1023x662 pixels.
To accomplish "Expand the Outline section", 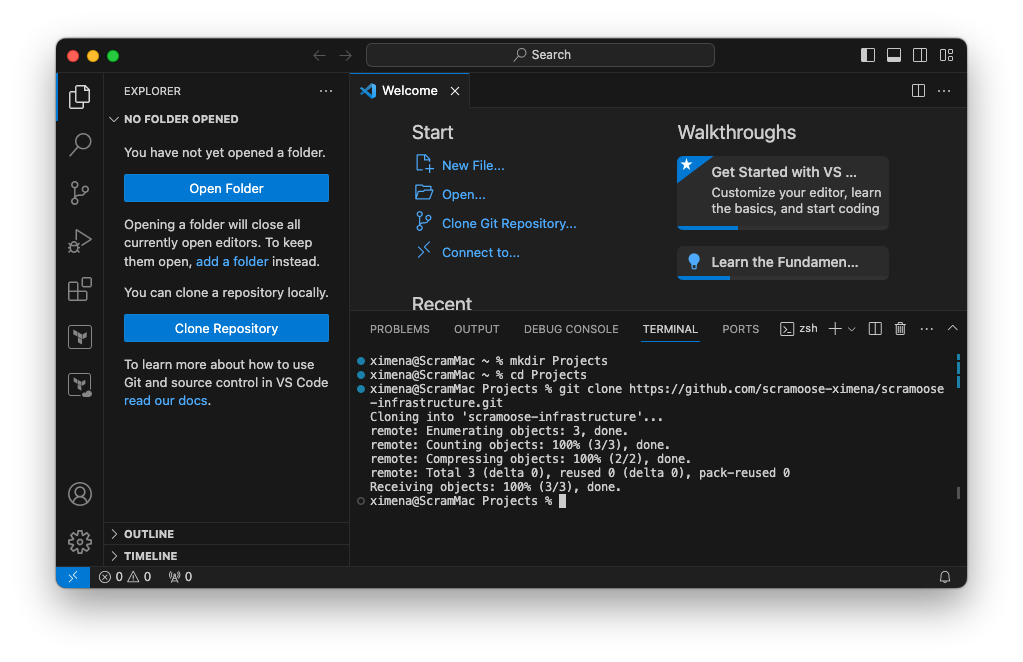I will (x=226, y=534).
